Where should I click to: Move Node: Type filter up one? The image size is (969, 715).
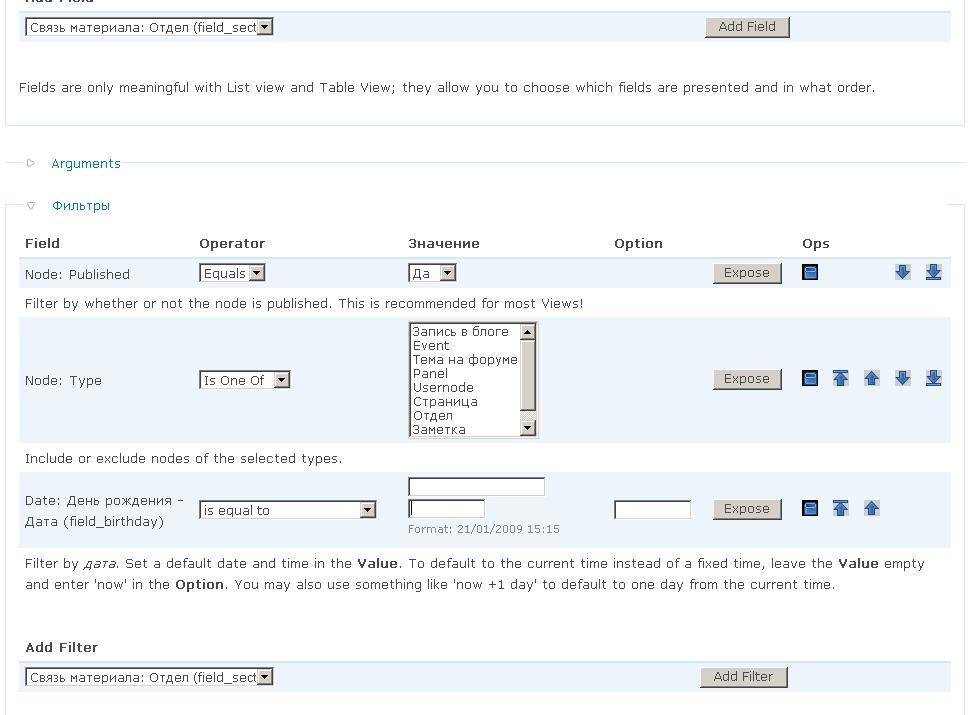(x=871, y=378)
